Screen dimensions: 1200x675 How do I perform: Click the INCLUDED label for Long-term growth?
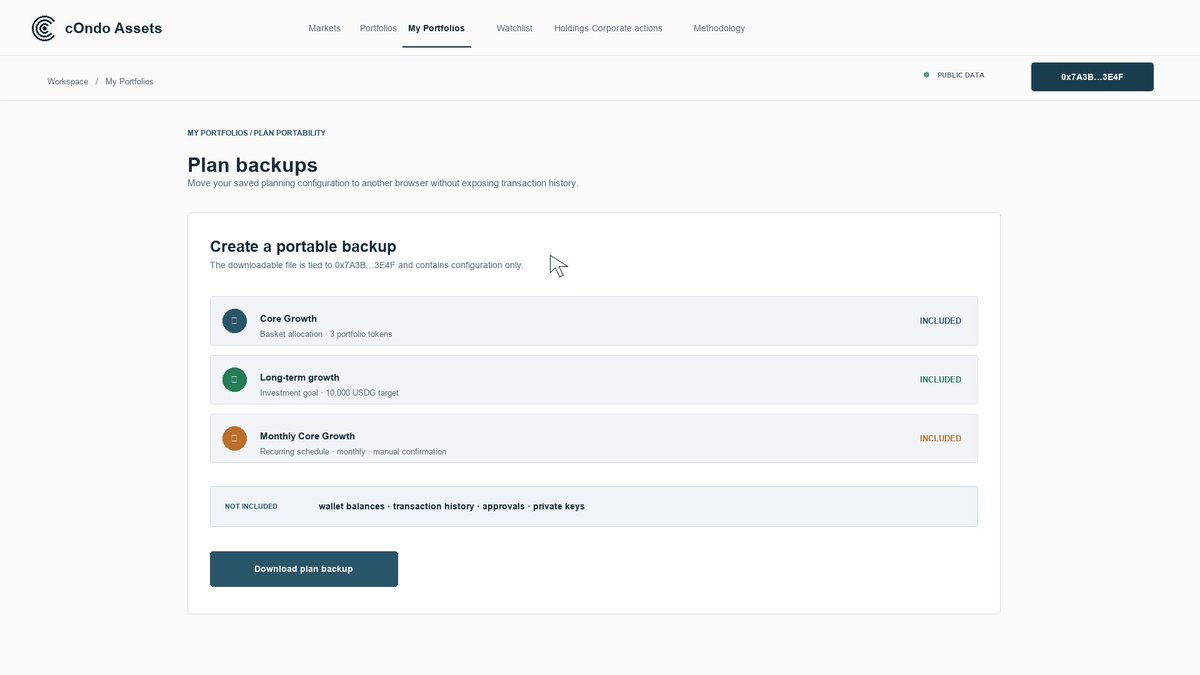940,380
